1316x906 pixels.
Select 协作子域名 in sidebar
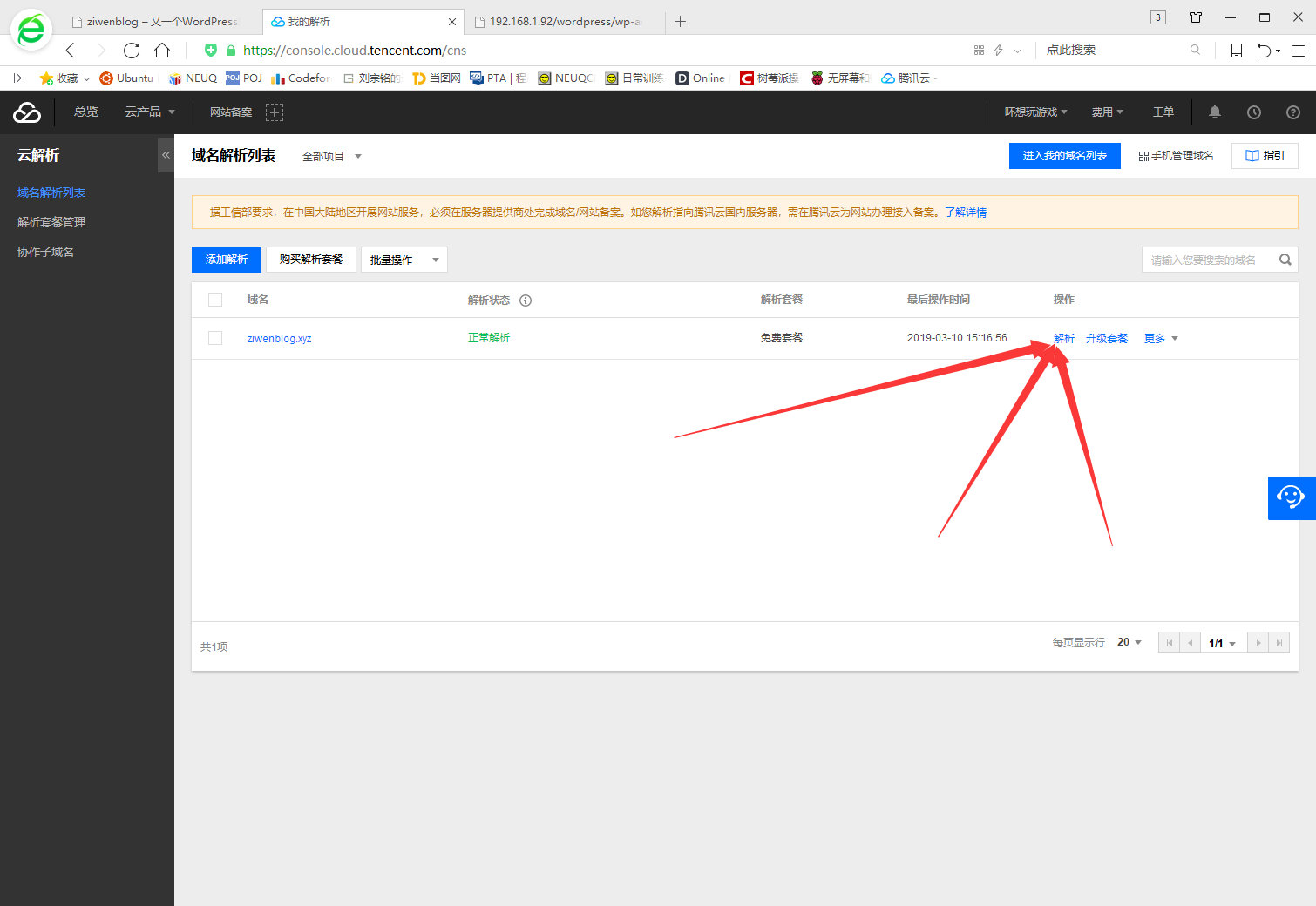45,252
